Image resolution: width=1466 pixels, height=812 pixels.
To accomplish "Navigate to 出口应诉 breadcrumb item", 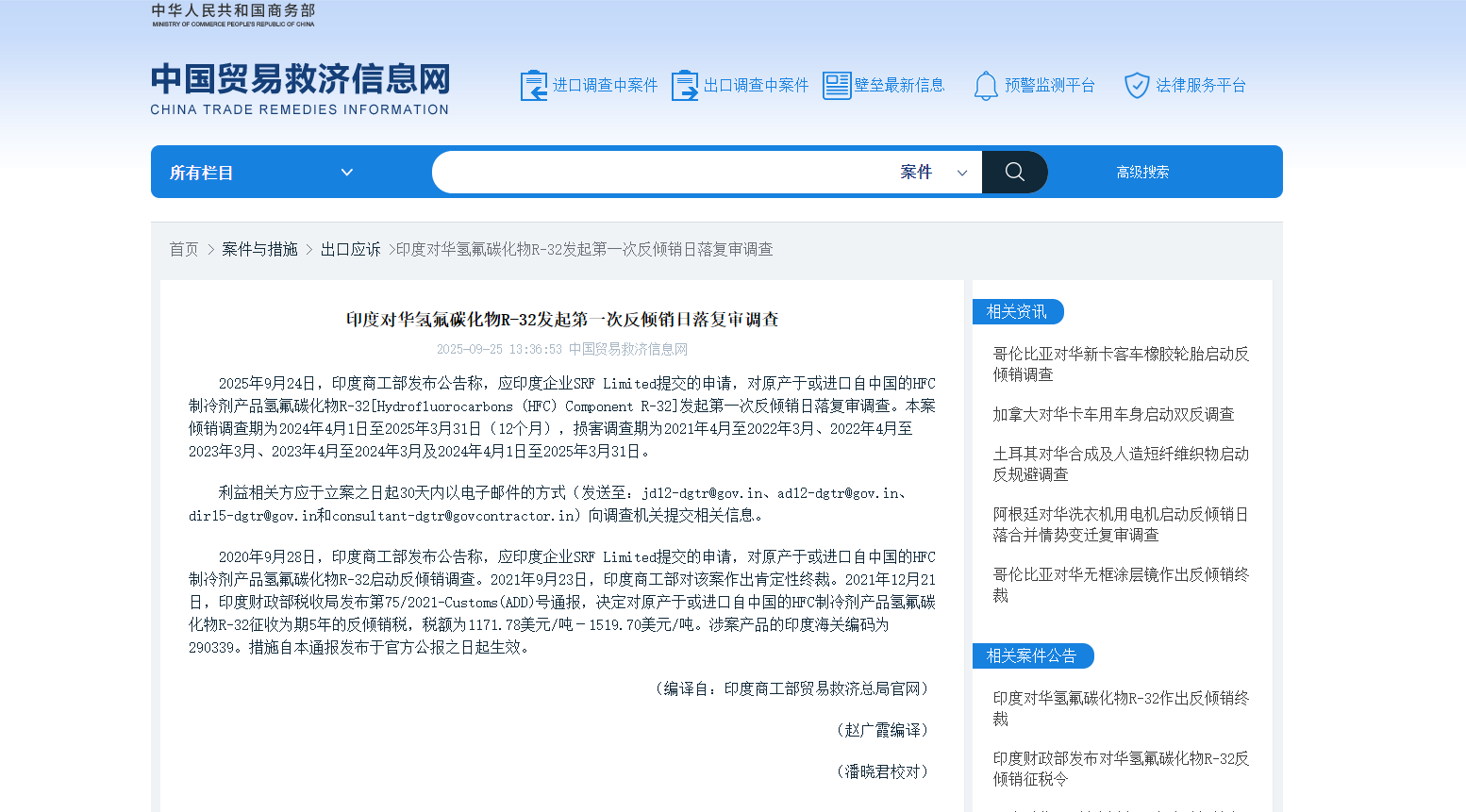I will [x=350, y=249].
